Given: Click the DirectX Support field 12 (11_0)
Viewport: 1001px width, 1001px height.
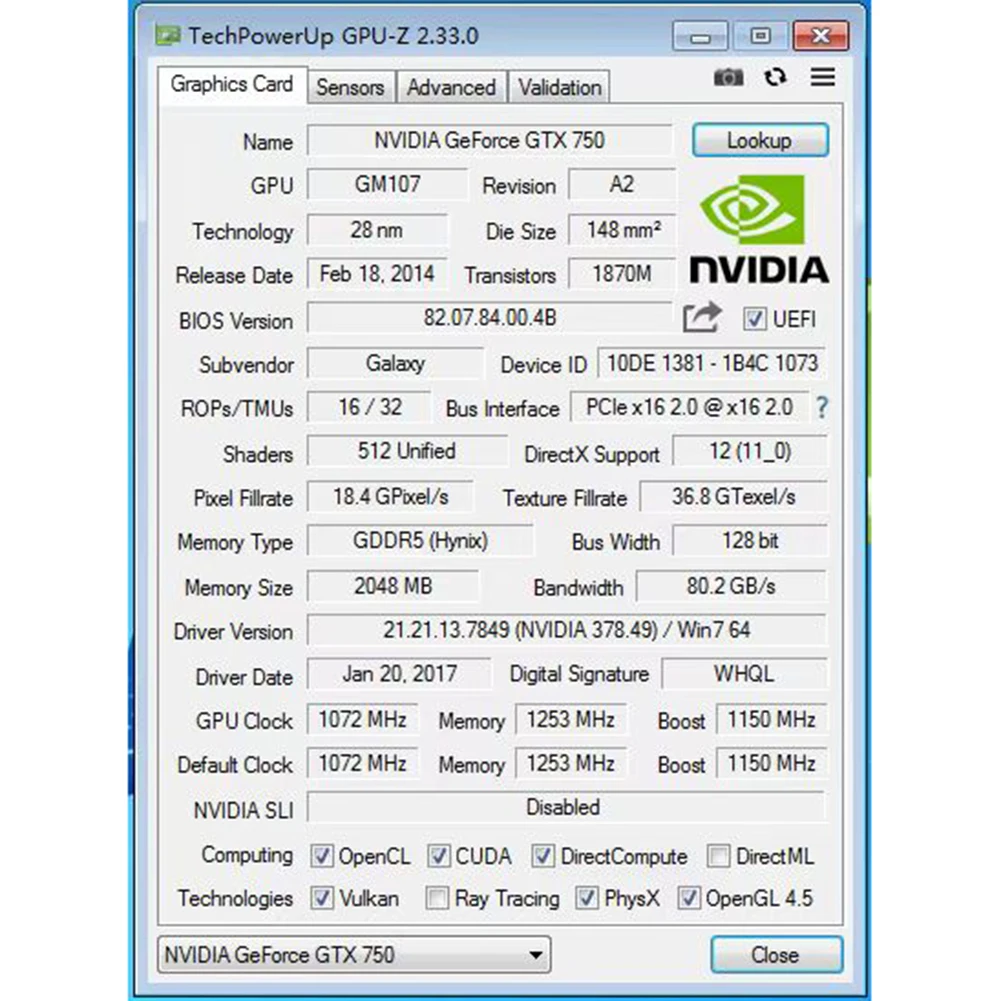Looking at the screenshot, I should pos(750,451).
